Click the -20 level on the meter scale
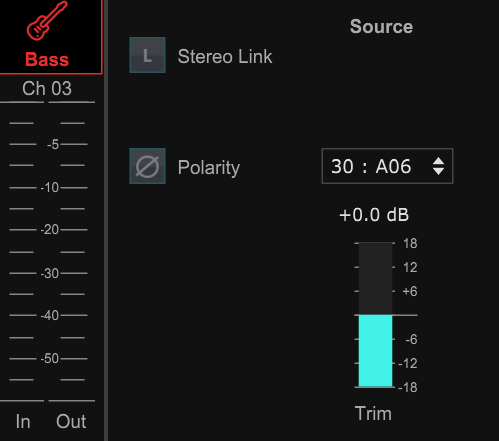Screen dimensions: 499x441 pyautogui.click(x=50, y=230)
